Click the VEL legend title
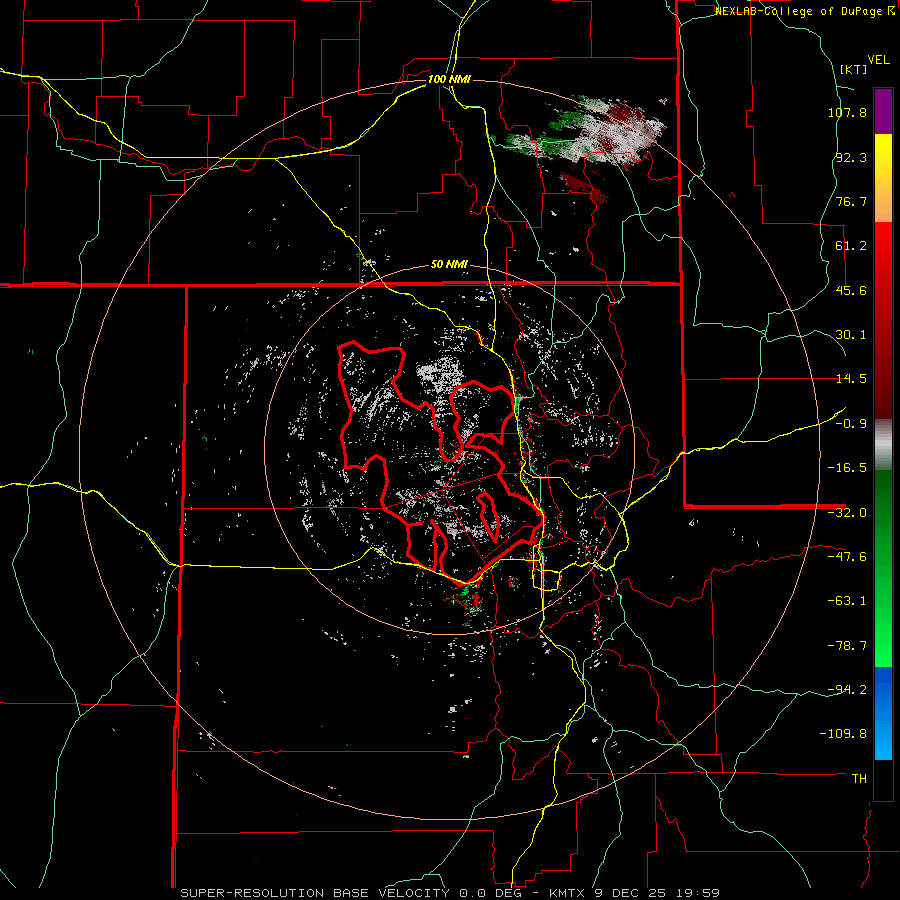Screen dimensions: 900x900 click(878, 60)
